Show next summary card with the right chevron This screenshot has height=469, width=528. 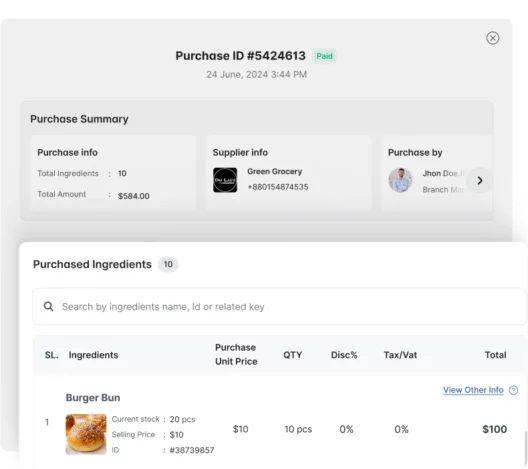coord(480,181)
